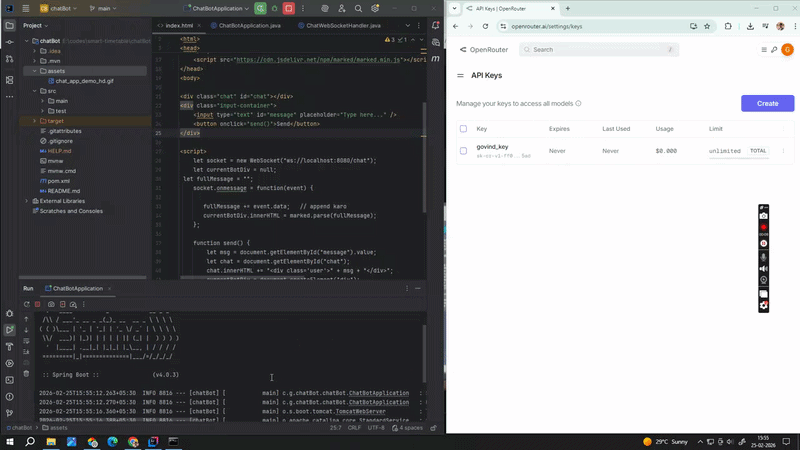Image resolution: width=800 pixels, height=450 pixels.
Task: Open the Run tool window sidebar icon
Action: click(10, 330)
